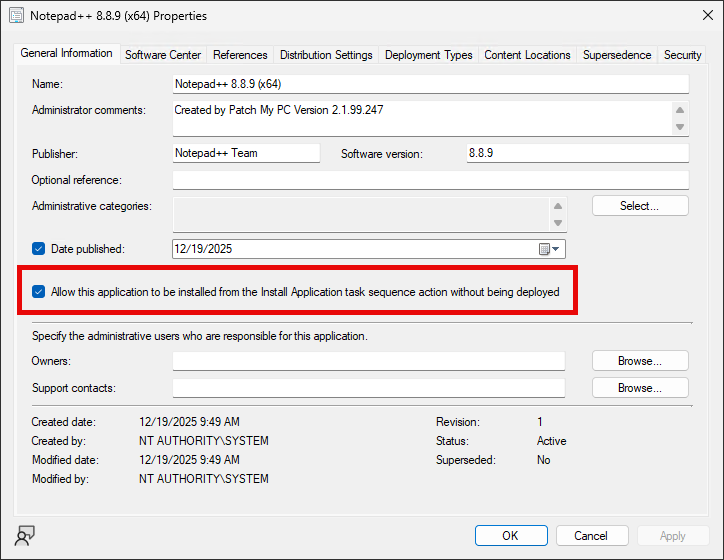Close the Properties dialog window
724x560 pixels.
click(x=707, y=15)
